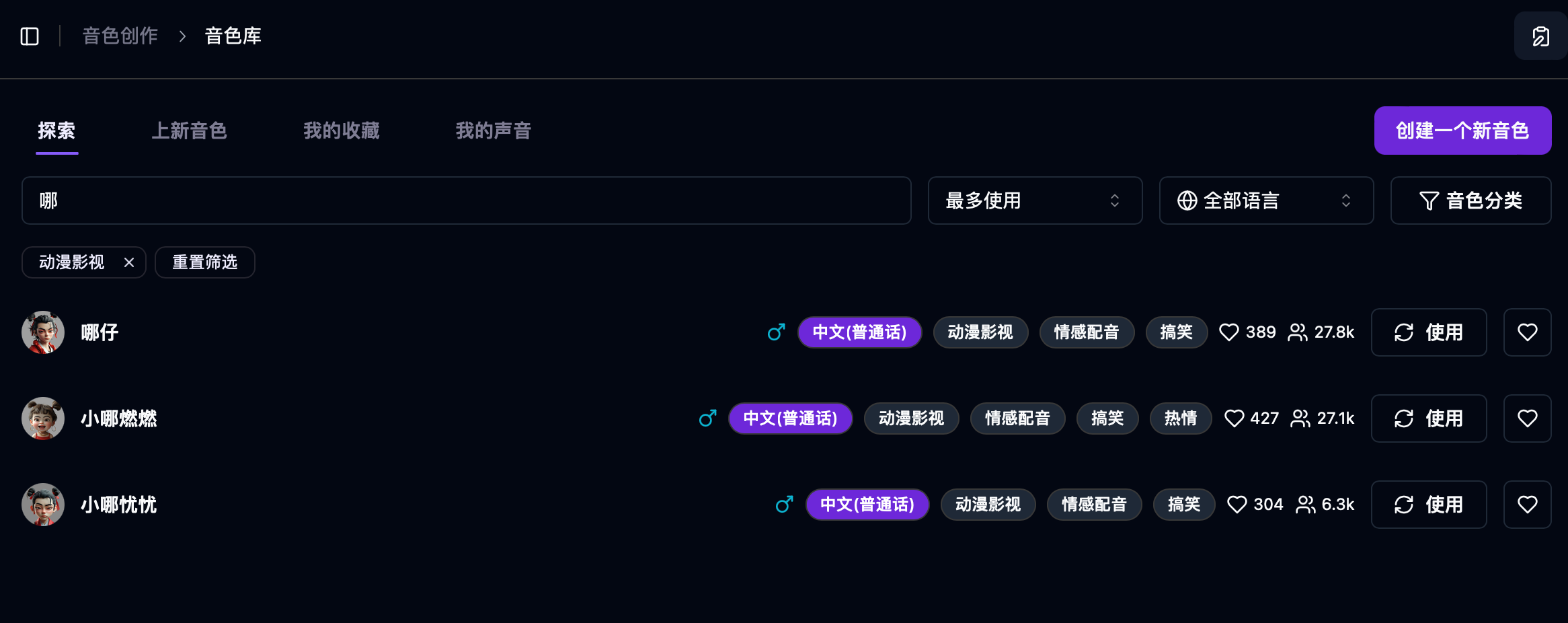Favorite the voice 小哪忧忧

tap(1528, 504)
